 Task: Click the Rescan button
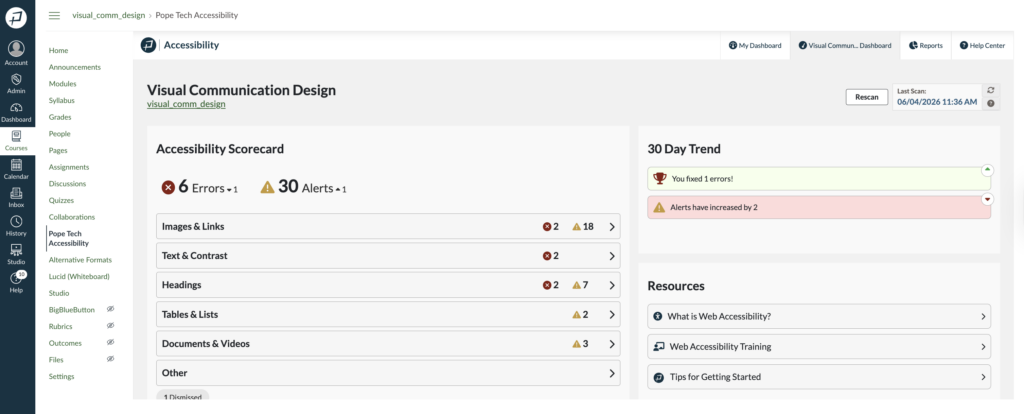[x=867, y=97]
